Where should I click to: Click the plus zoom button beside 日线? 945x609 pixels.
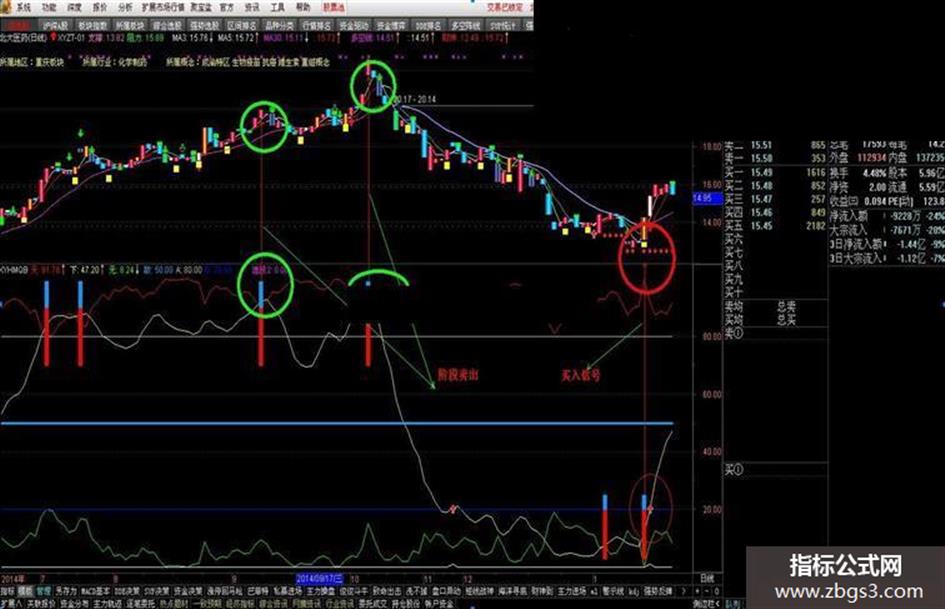[x=697, y=591]
